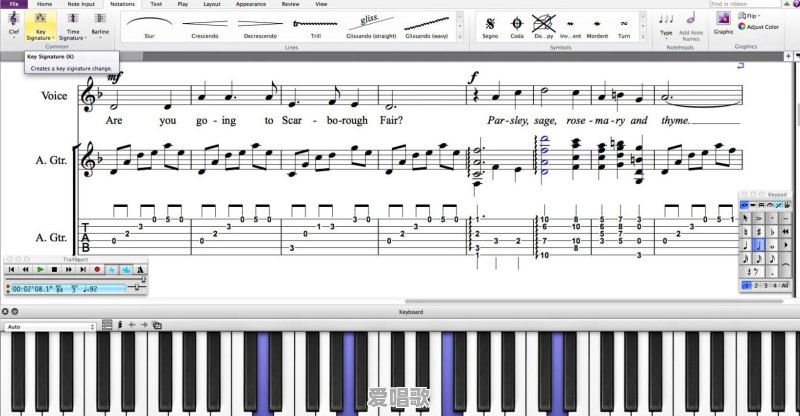This screenshot has height=416, width=800.
Task: Open the Time Signature dropdown
Action: click(x=73, y=27)
